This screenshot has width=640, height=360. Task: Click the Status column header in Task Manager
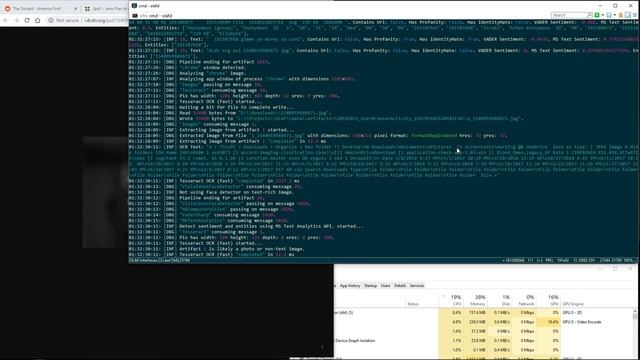[413, 304]
